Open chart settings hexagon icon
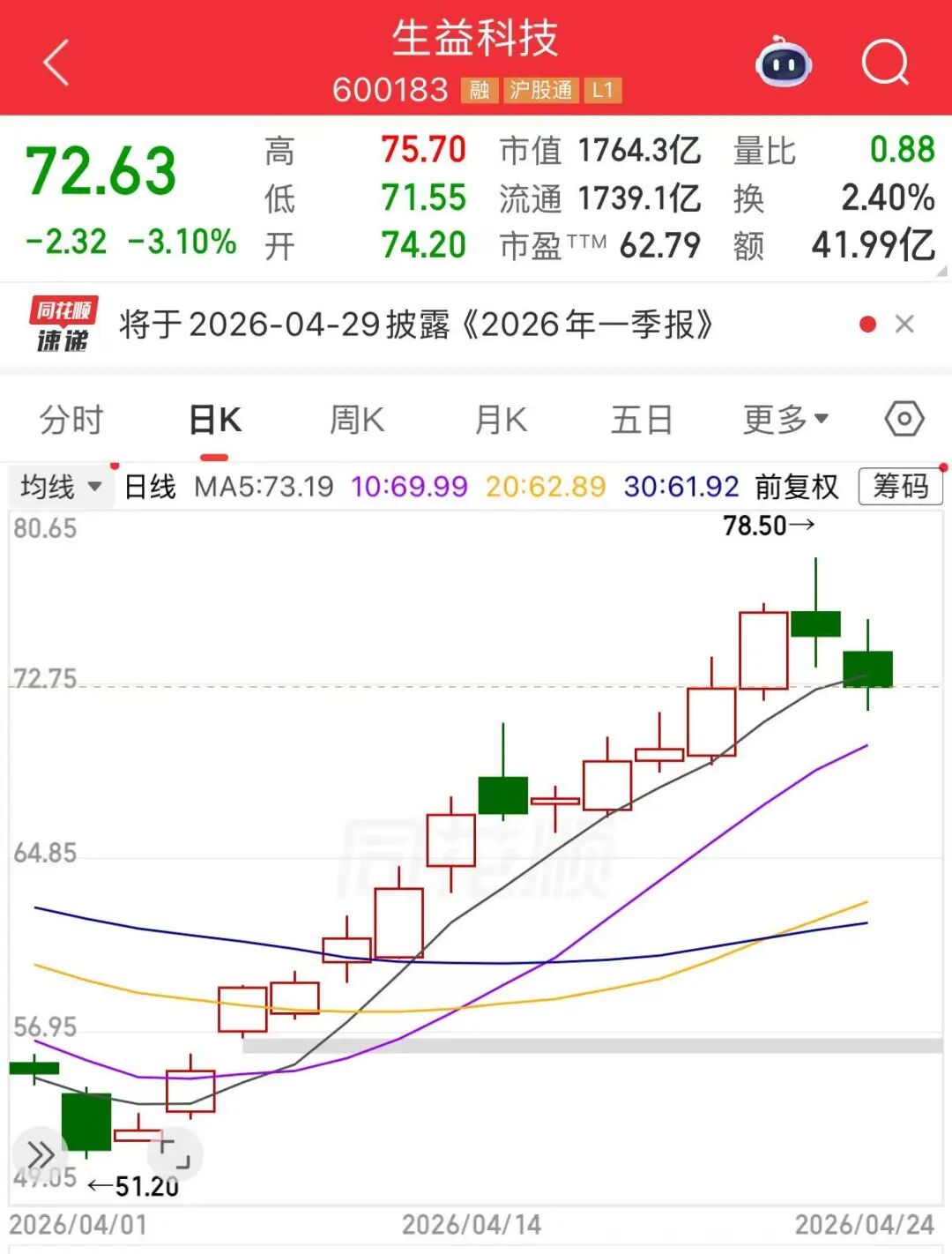 [904, 419]
